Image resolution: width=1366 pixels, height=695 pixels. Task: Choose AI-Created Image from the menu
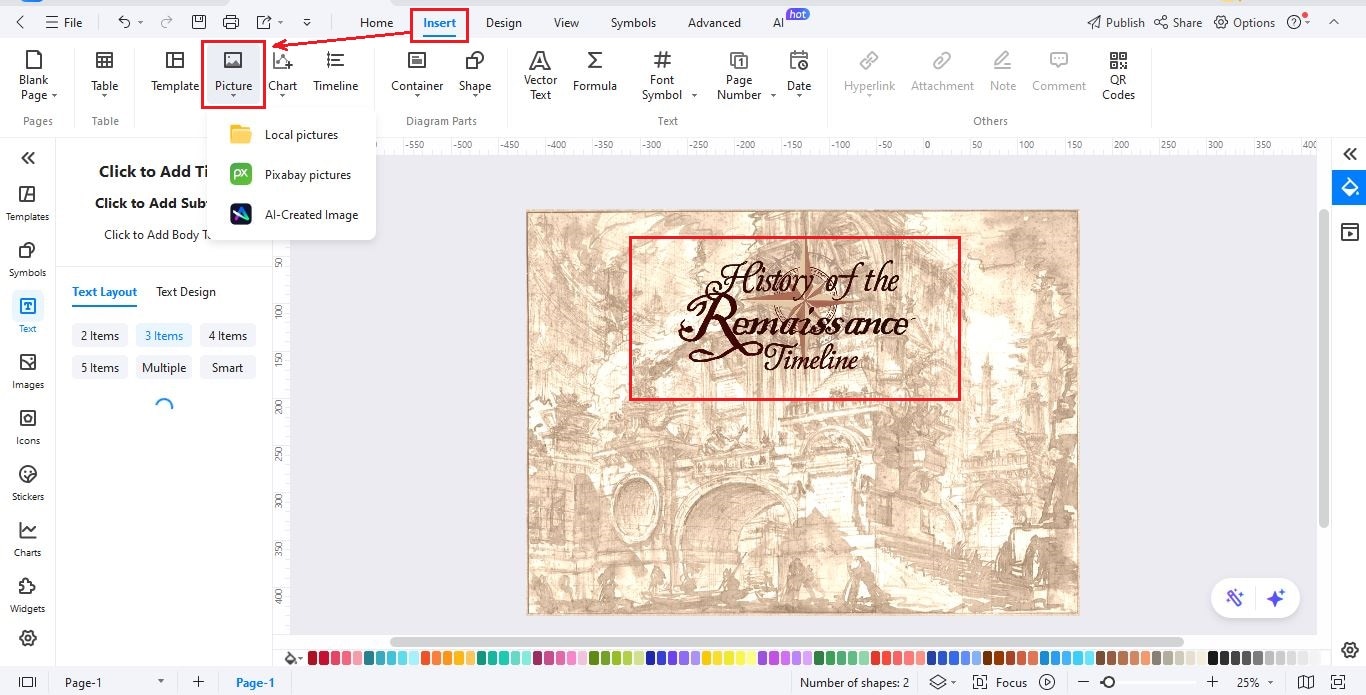291,215
